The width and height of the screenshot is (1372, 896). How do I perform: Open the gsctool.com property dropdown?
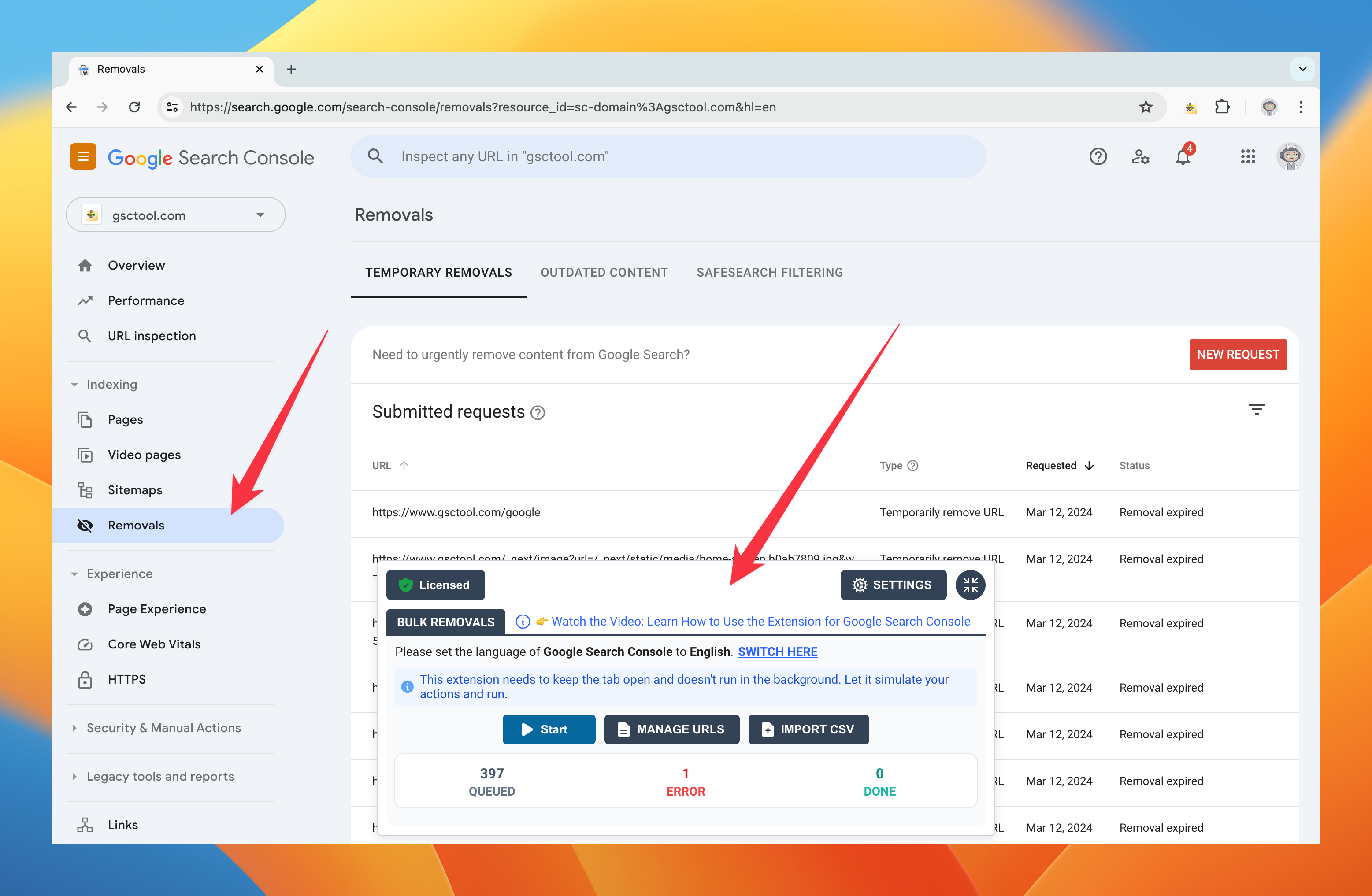click(176, 215)
